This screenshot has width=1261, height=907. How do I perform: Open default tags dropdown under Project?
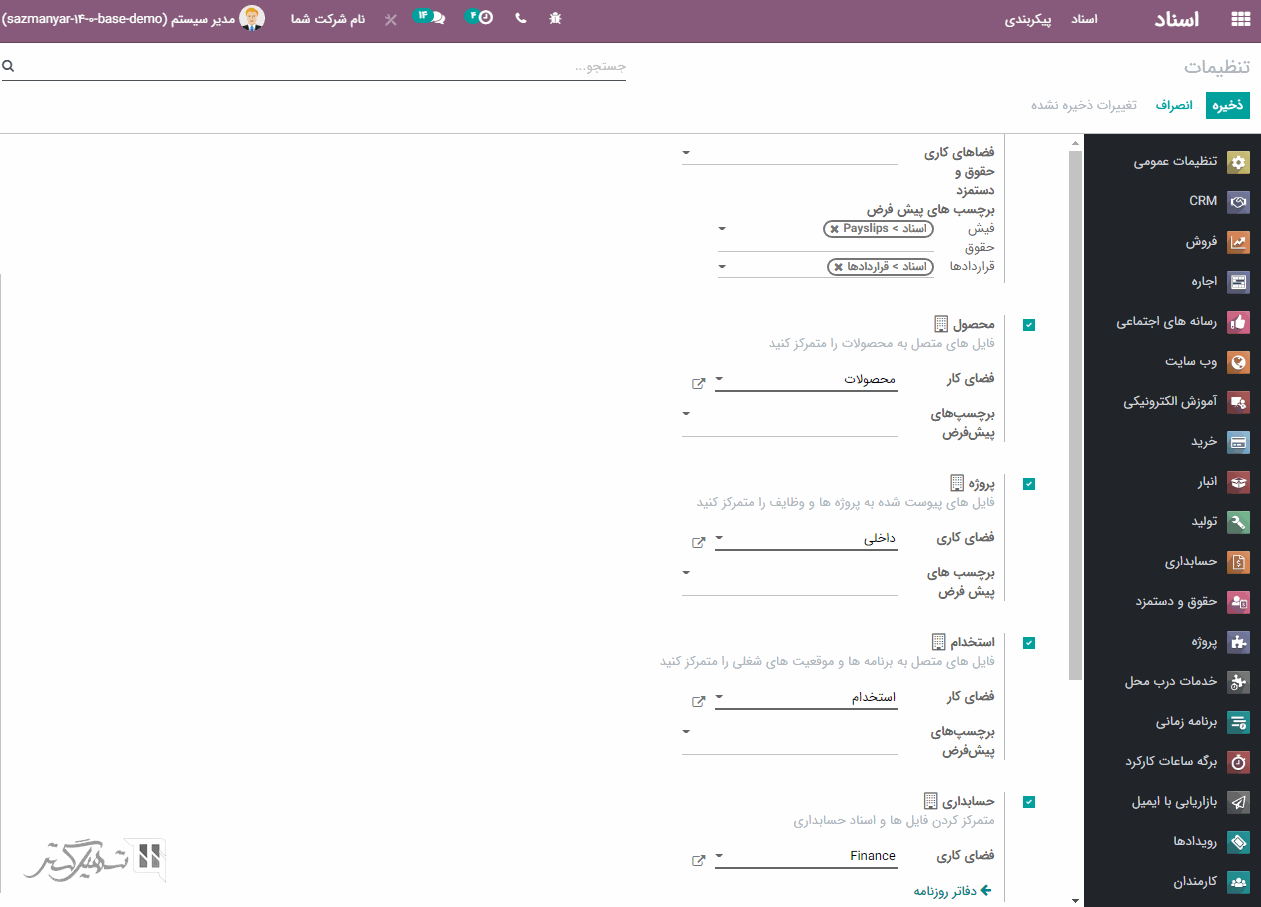tap(686, 572)
